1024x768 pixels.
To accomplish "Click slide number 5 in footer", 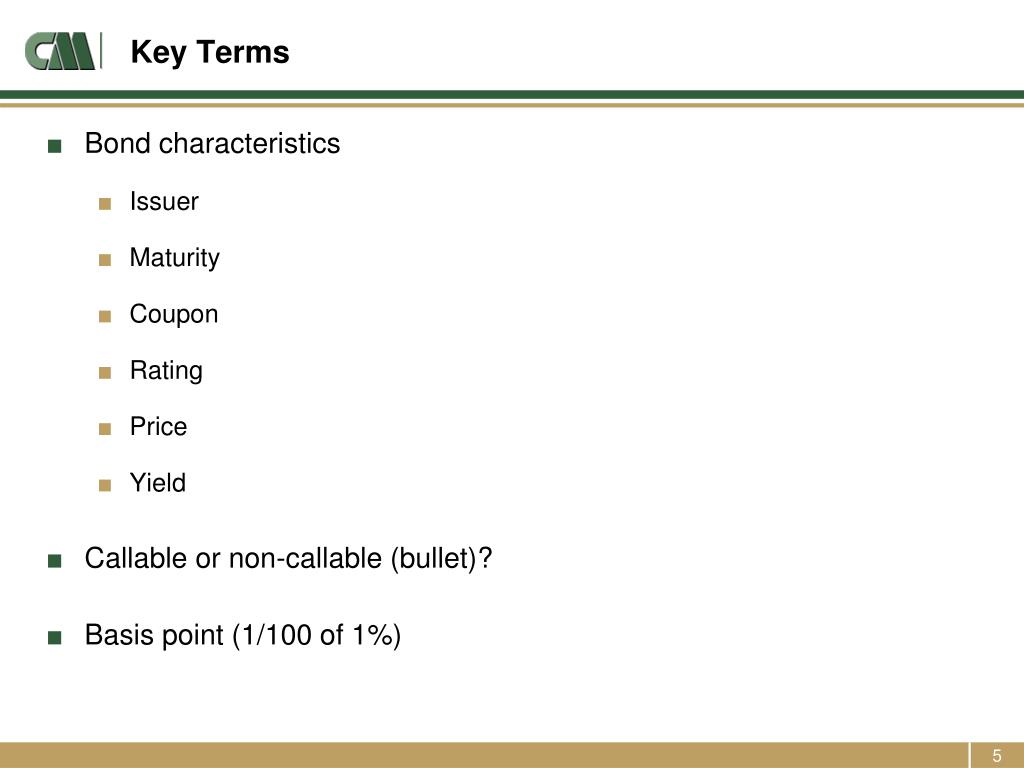I will (997, 756).
